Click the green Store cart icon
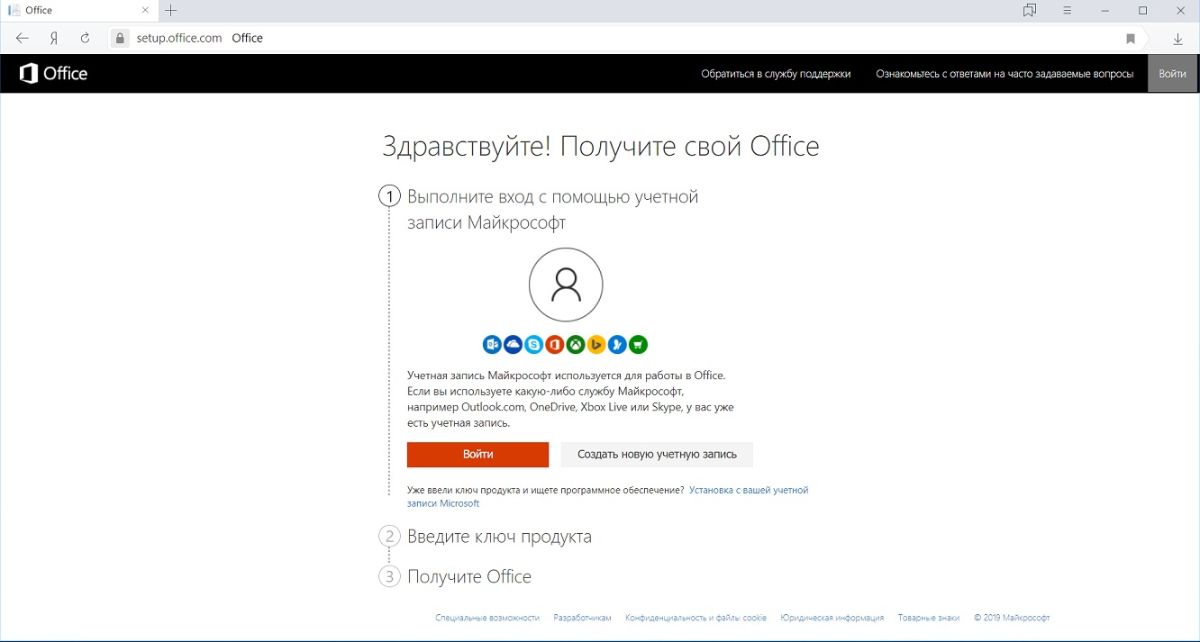The width and height of the screenshot is (1200, 642). (639, 344)
